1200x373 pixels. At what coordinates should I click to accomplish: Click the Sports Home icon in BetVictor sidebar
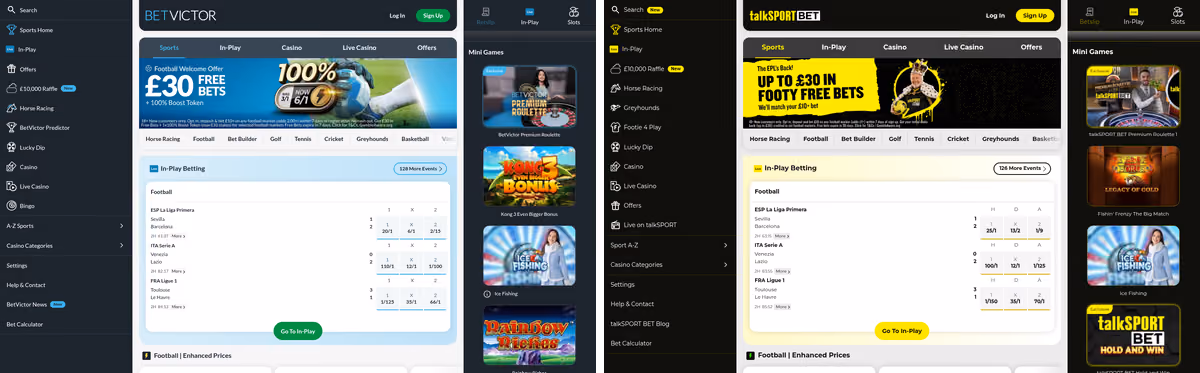10,30
